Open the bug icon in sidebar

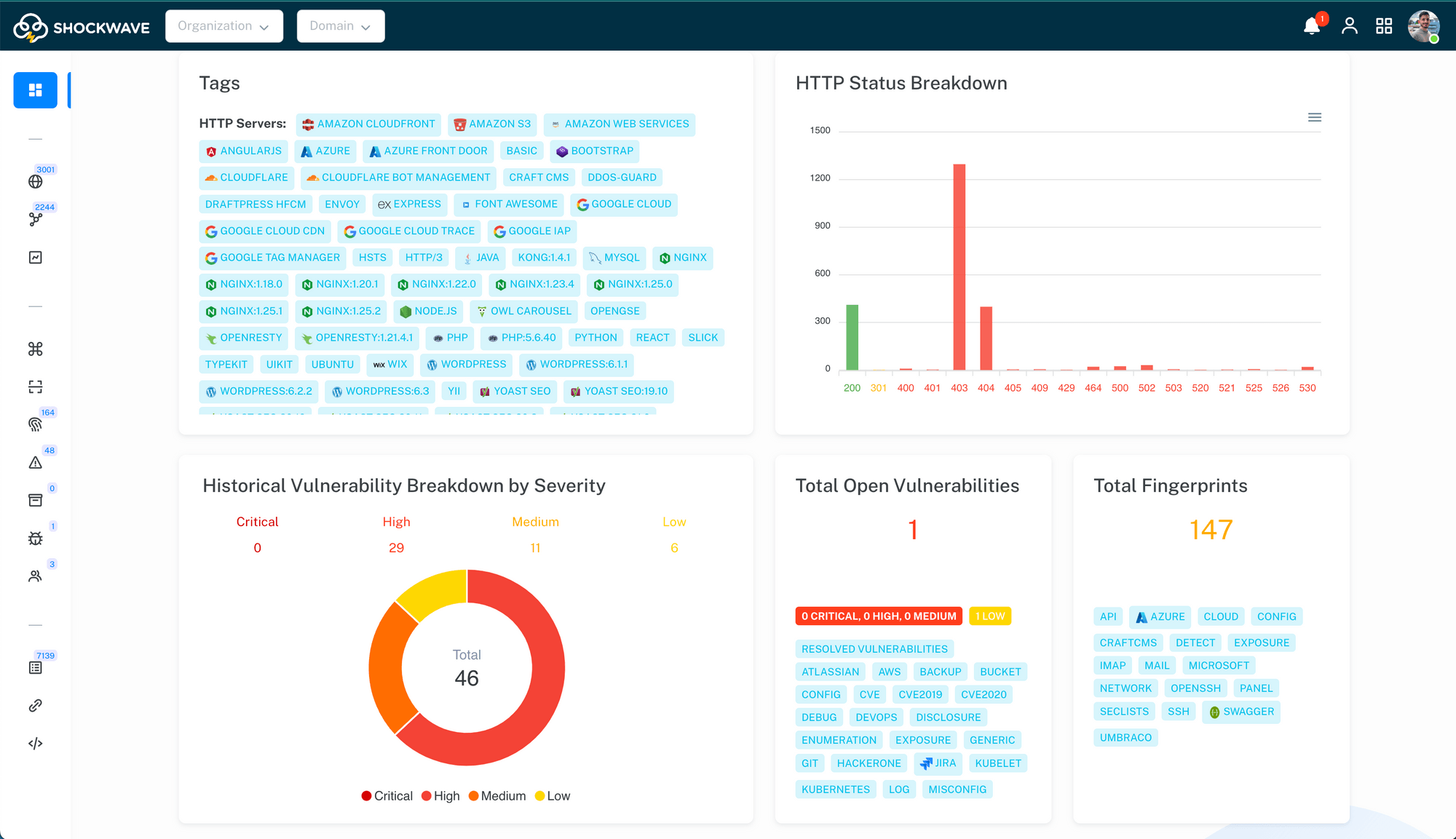click(x=35, y=538)
